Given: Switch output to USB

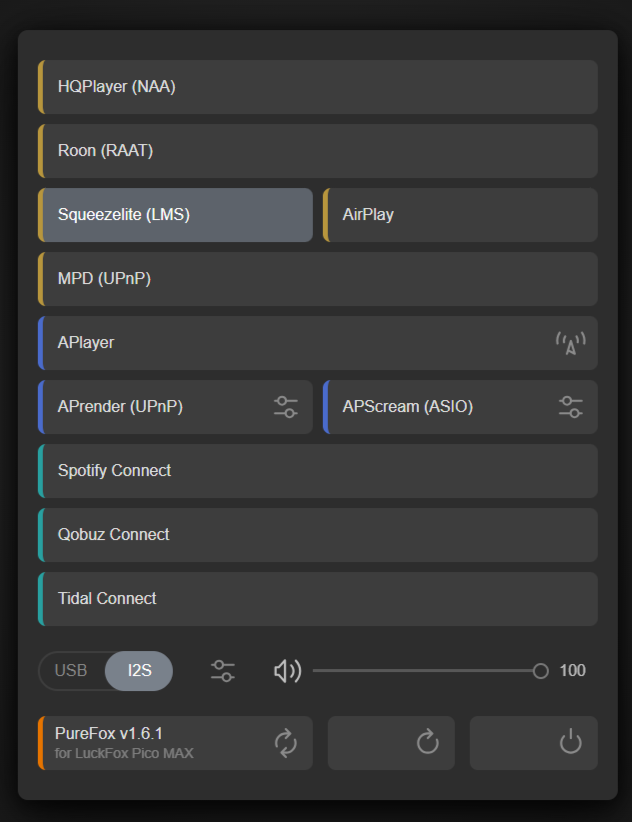Looking at the screenshot, I should (x=71, y=671).
